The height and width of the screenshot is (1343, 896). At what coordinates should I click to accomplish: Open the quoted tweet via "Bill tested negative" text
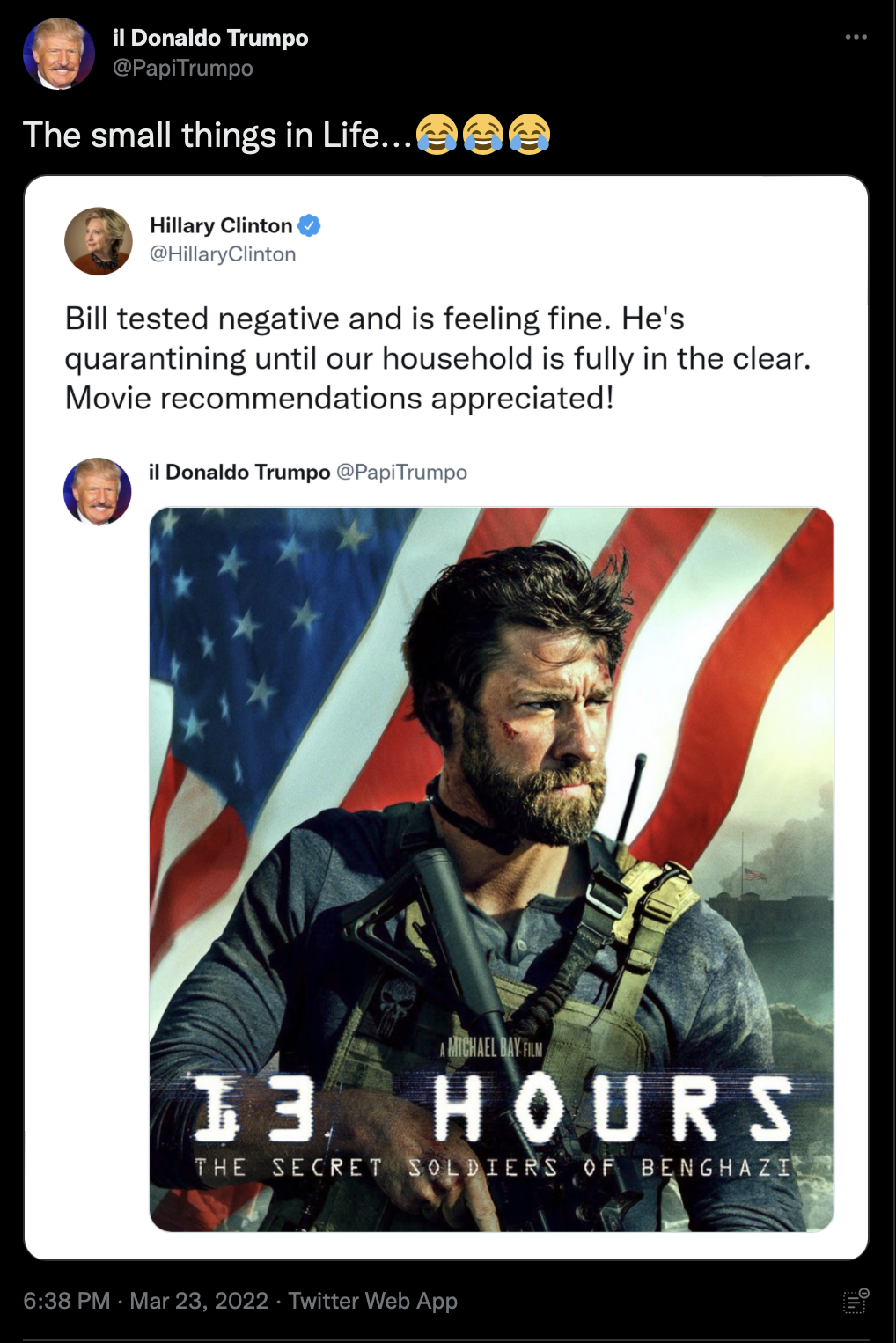[x=437, y=358]
